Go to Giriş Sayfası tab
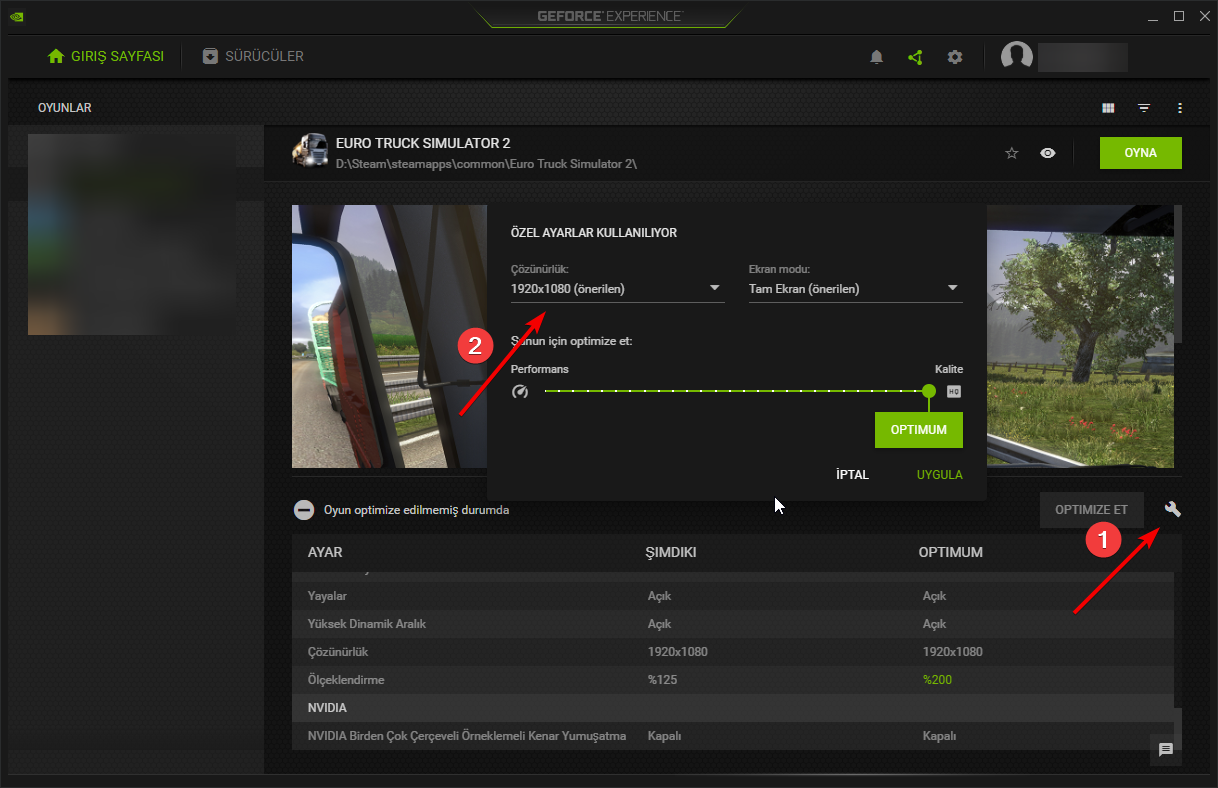 pyautogui.click(x=106, y=56)
